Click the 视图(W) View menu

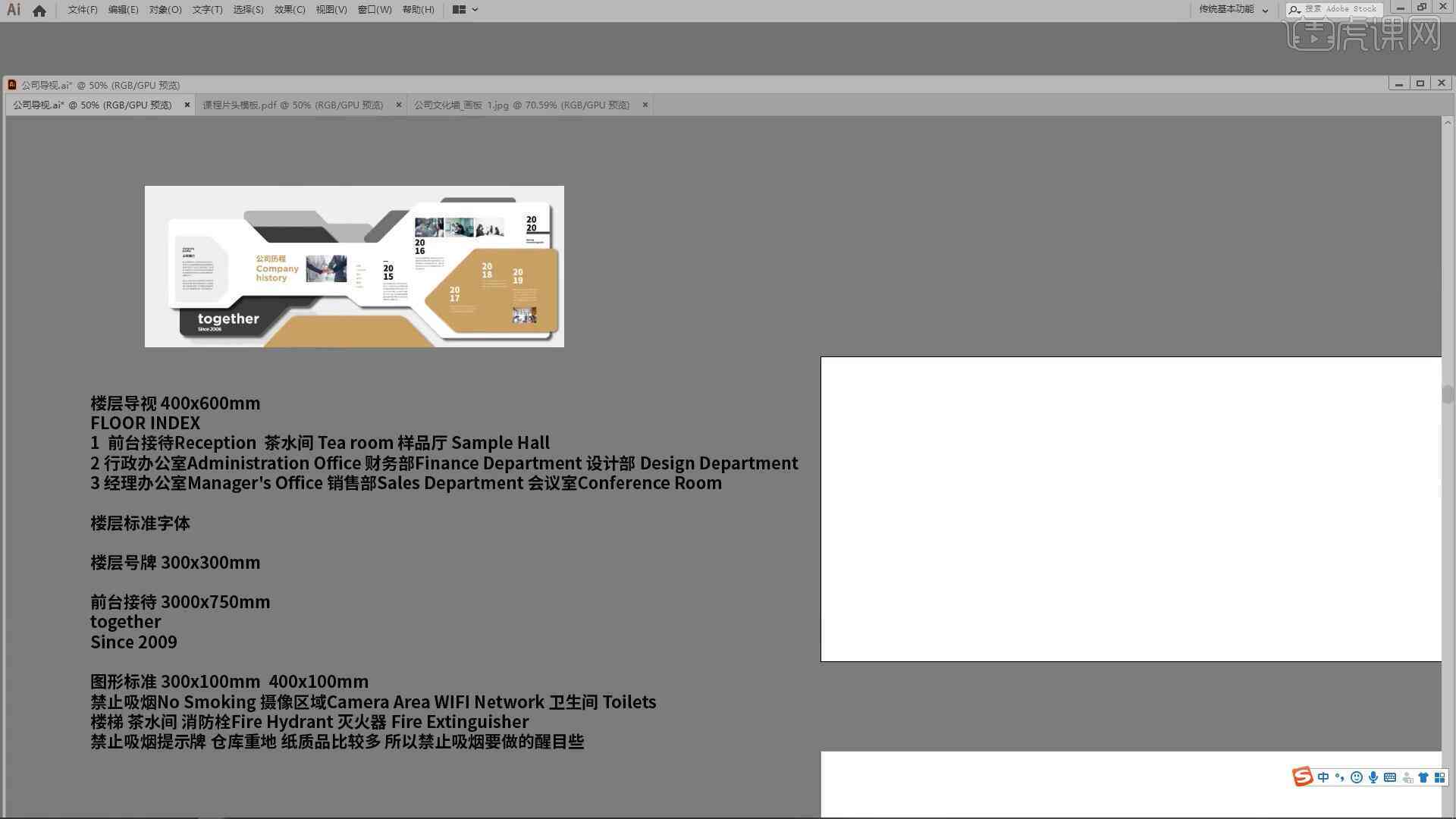(x=330, y=9)
